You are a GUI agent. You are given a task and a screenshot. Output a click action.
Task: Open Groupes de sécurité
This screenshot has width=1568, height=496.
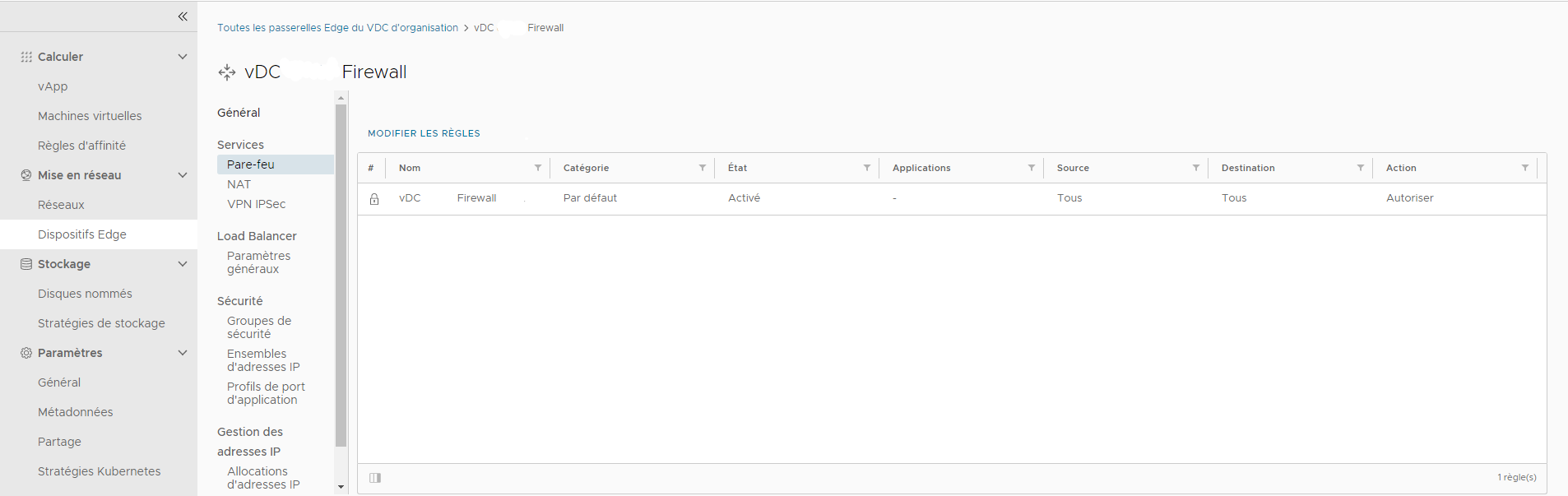tap(259, 327)
